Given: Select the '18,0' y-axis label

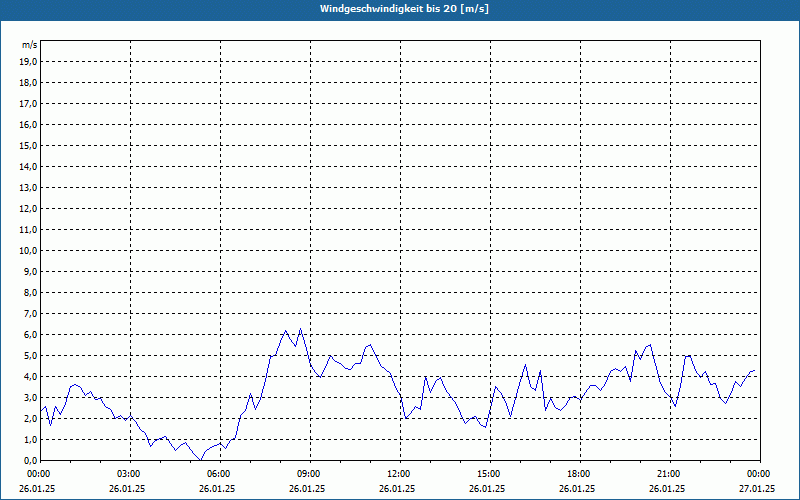Looking at the screenshot, I should coord(28,83).
